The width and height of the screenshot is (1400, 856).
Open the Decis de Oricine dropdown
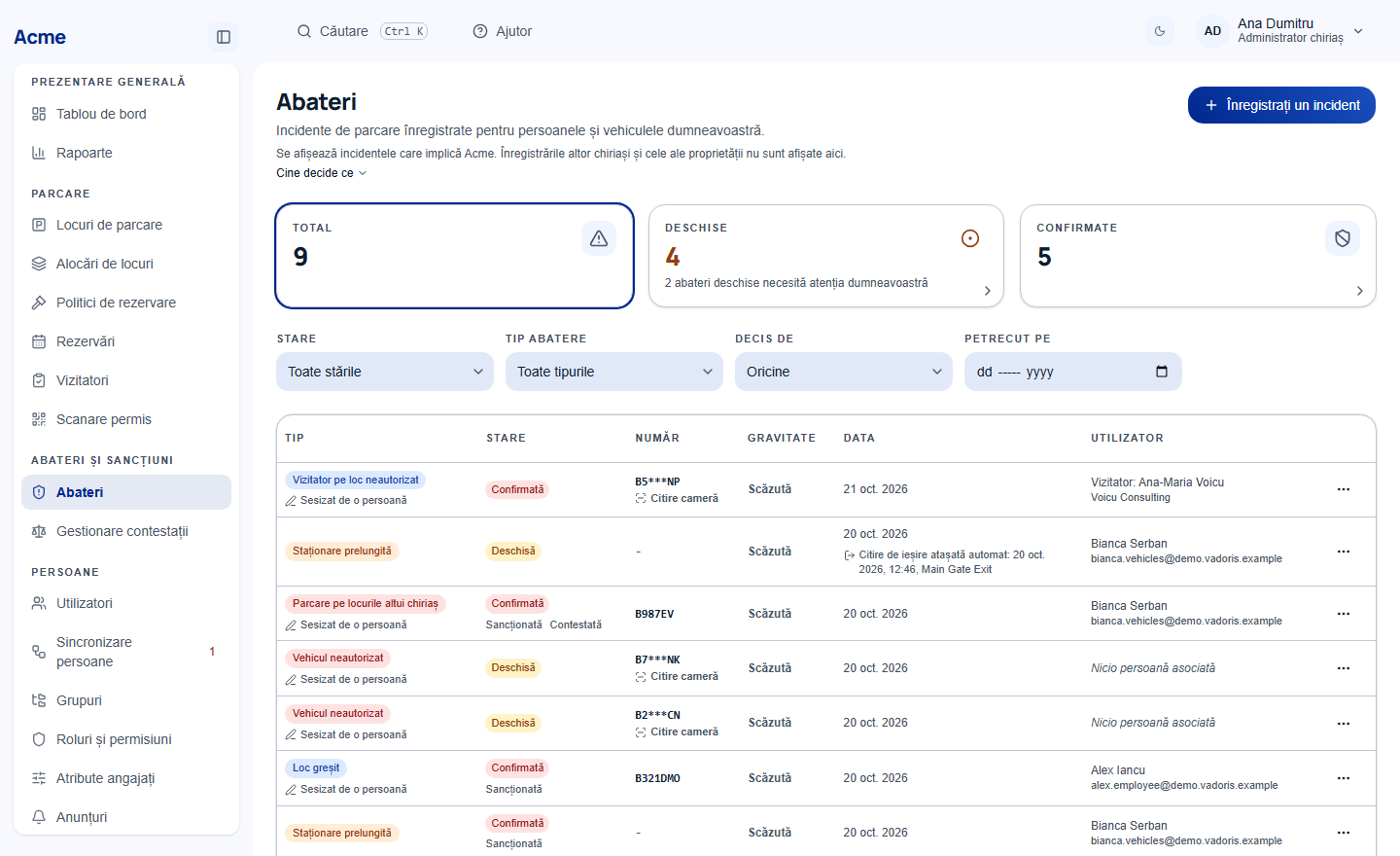click(844, 372)
